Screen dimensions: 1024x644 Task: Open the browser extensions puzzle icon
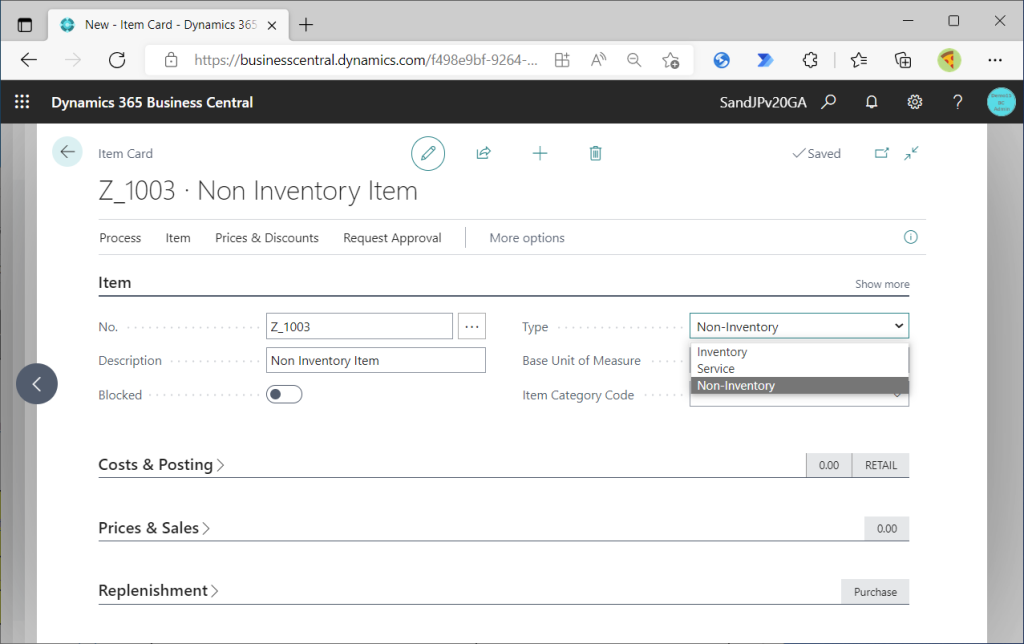point(810,60)
